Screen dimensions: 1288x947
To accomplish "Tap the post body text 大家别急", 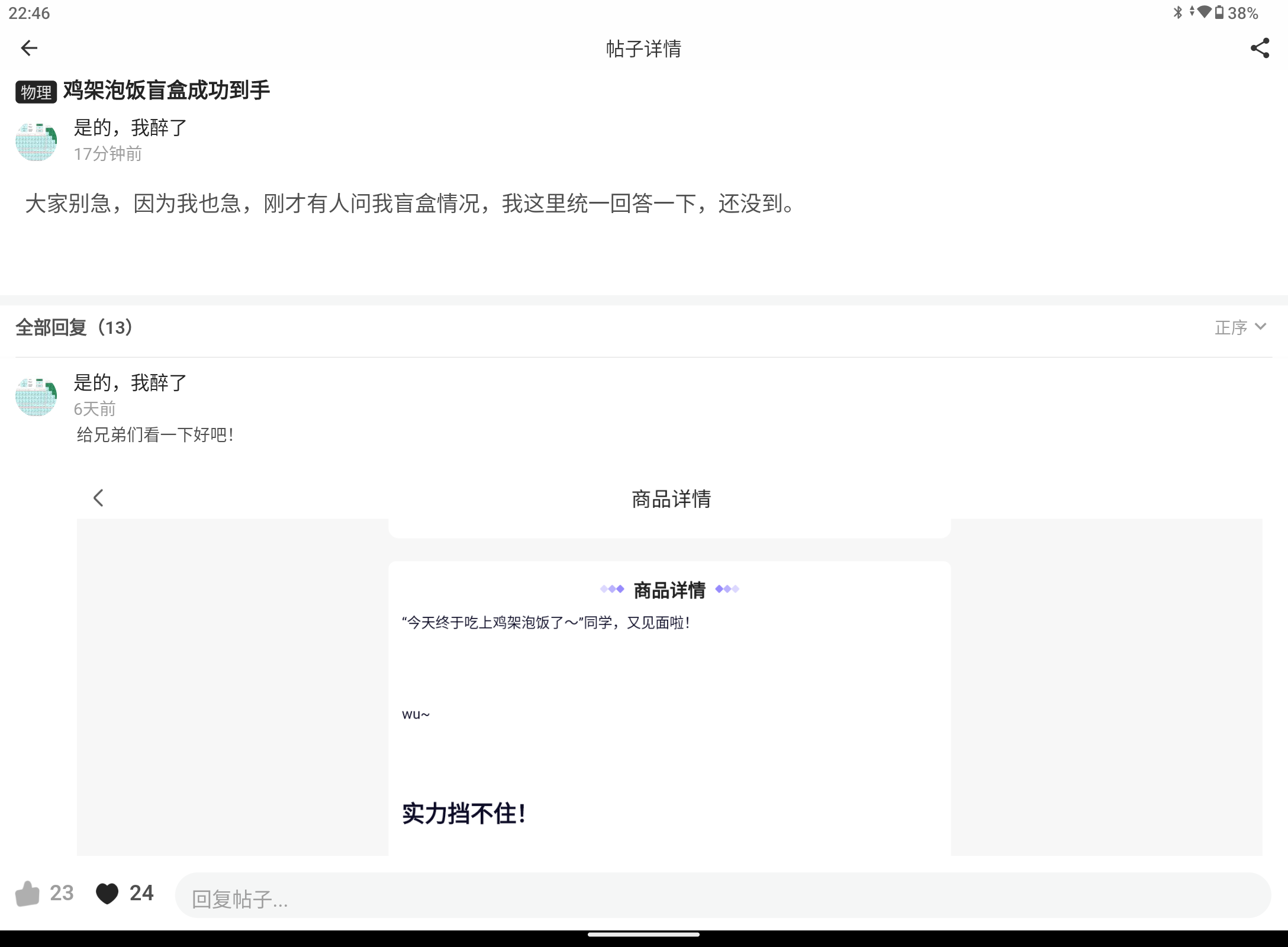I will point(413,204).
